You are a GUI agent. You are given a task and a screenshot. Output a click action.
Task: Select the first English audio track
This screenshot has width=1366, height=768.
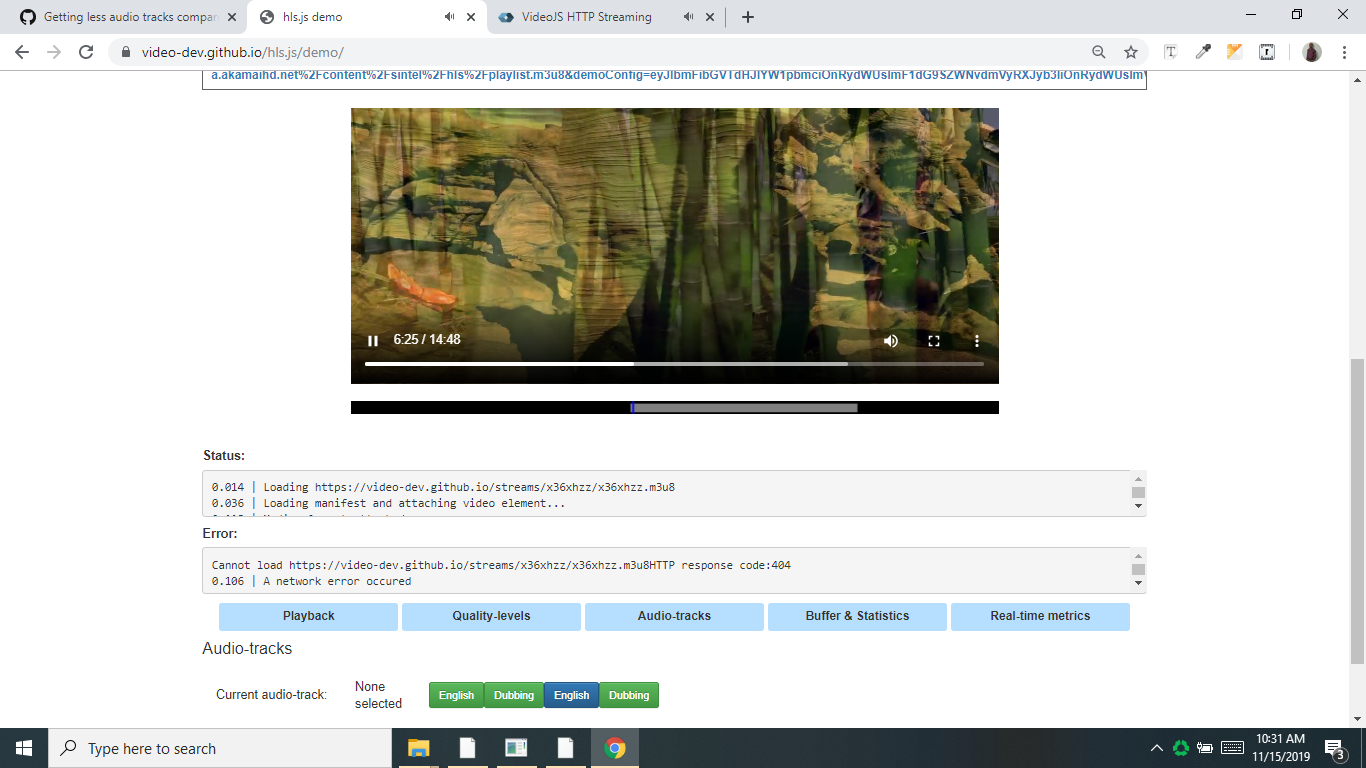pyautogui.click(x=456, y=694)
